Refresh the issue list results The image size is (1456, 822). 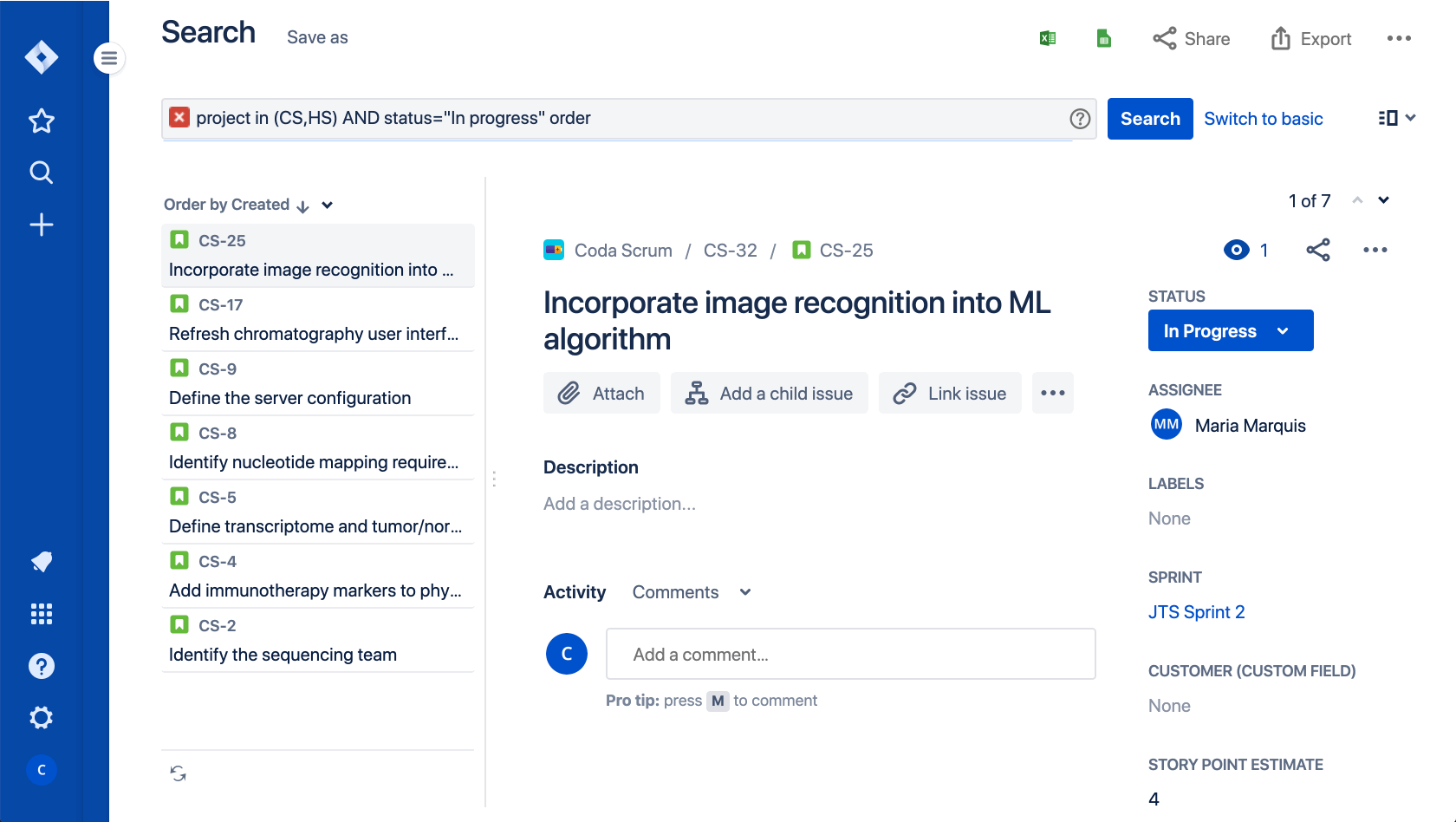179,773
